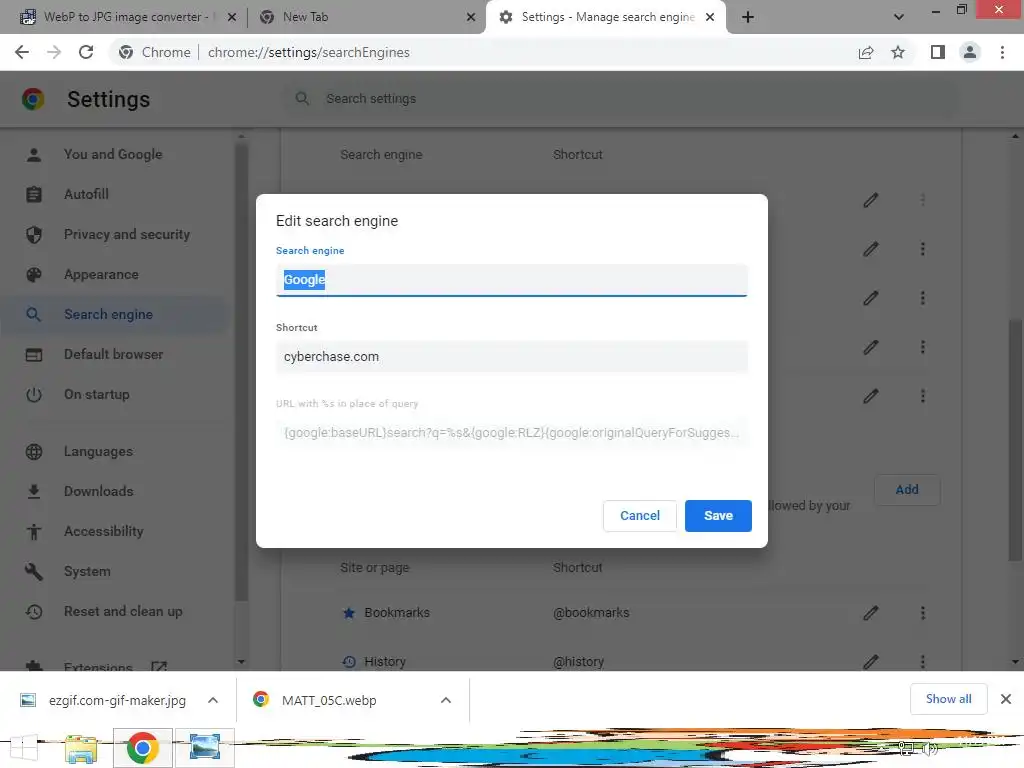The height and width of the screenshot is (768, 1024).
Task: Open You and Google settings
Action: pos(113,154)
